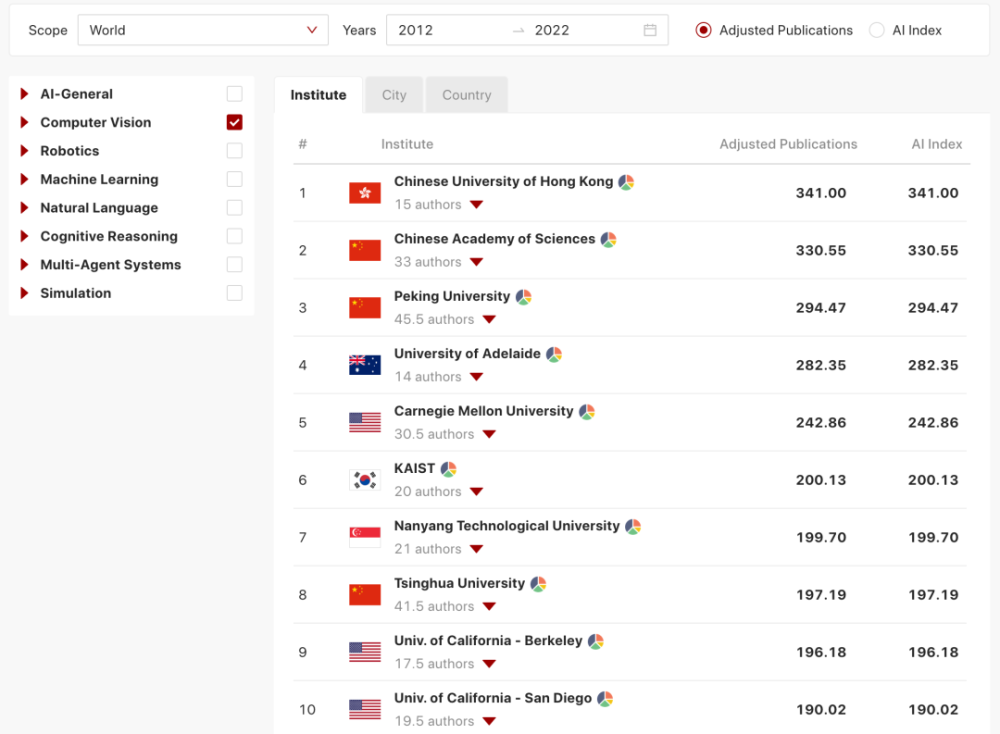
Task: Click Hong Kong flag in first row
Action: pos(365,193)
